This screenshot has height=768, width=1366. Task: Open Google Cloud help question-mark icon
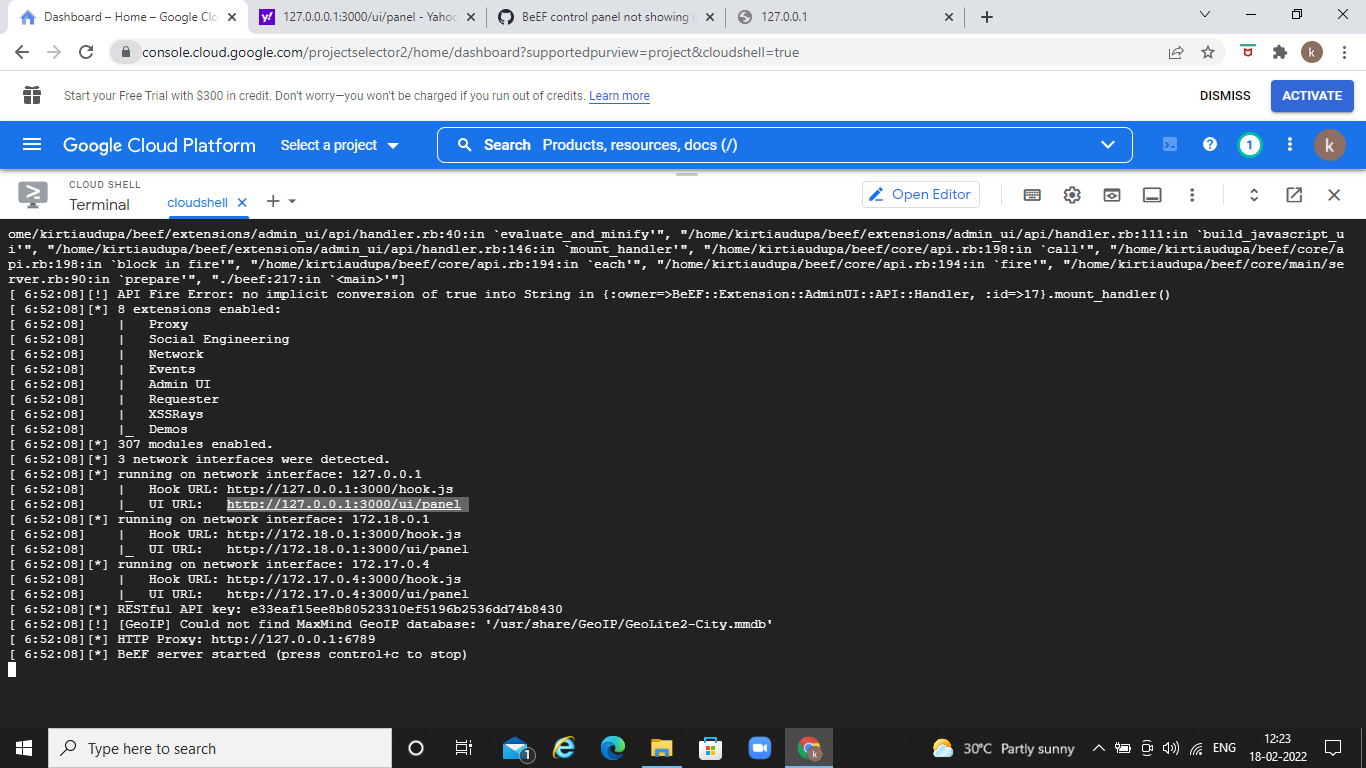(x=1209, y=144)
